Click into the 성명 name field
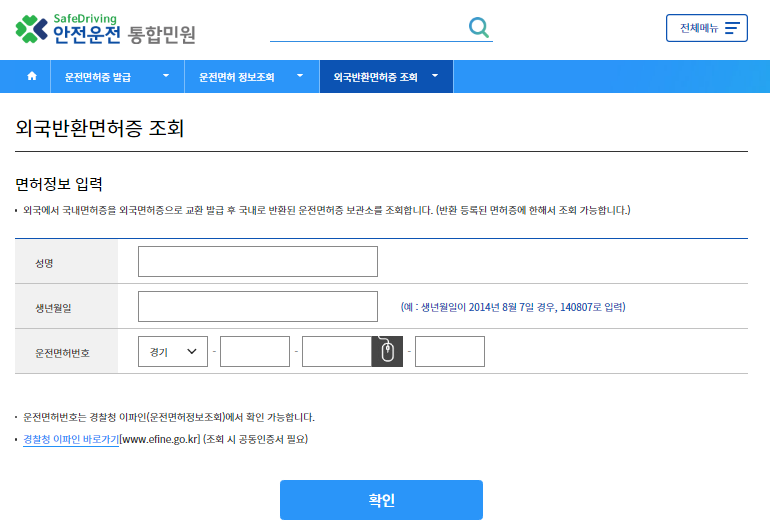 258,261
